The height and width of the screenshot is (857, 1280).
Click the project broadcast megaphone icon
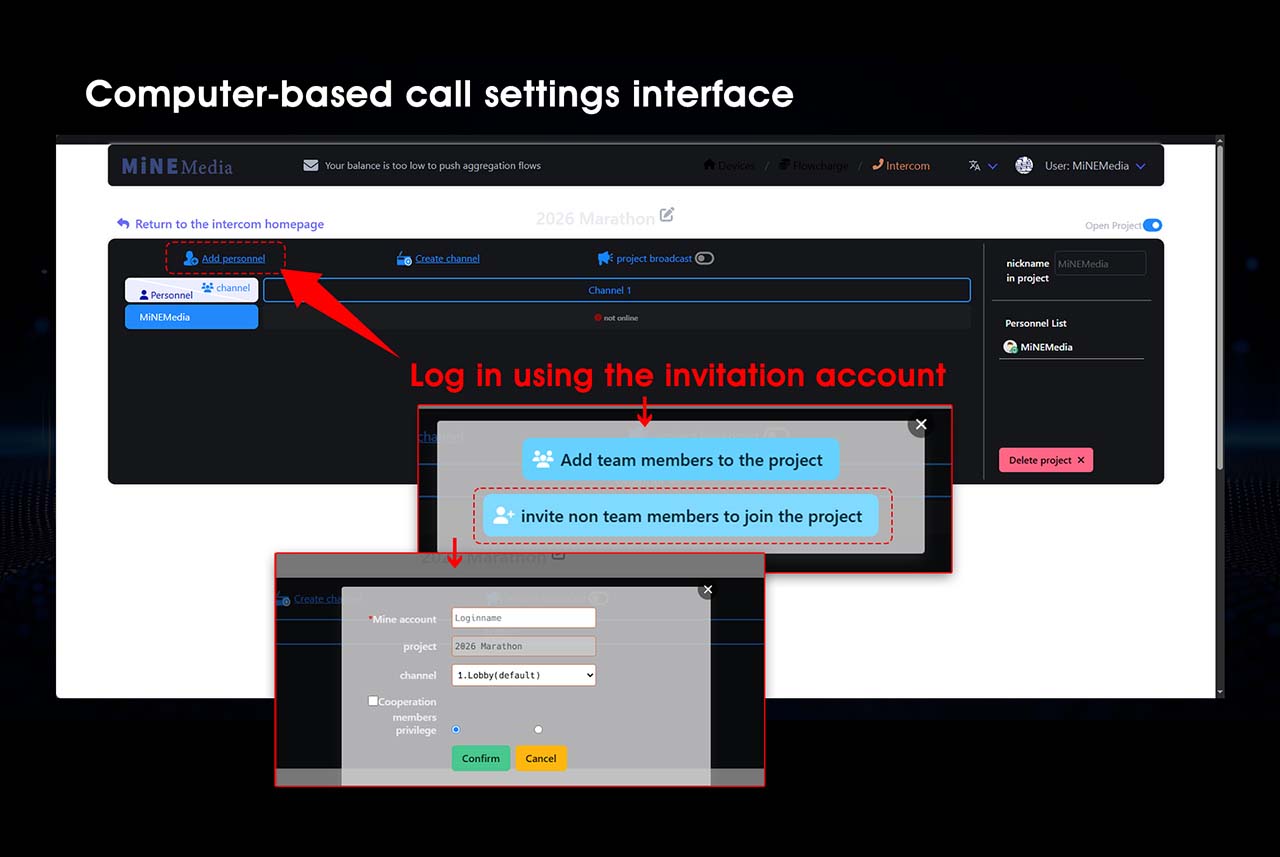coord(605,258)
